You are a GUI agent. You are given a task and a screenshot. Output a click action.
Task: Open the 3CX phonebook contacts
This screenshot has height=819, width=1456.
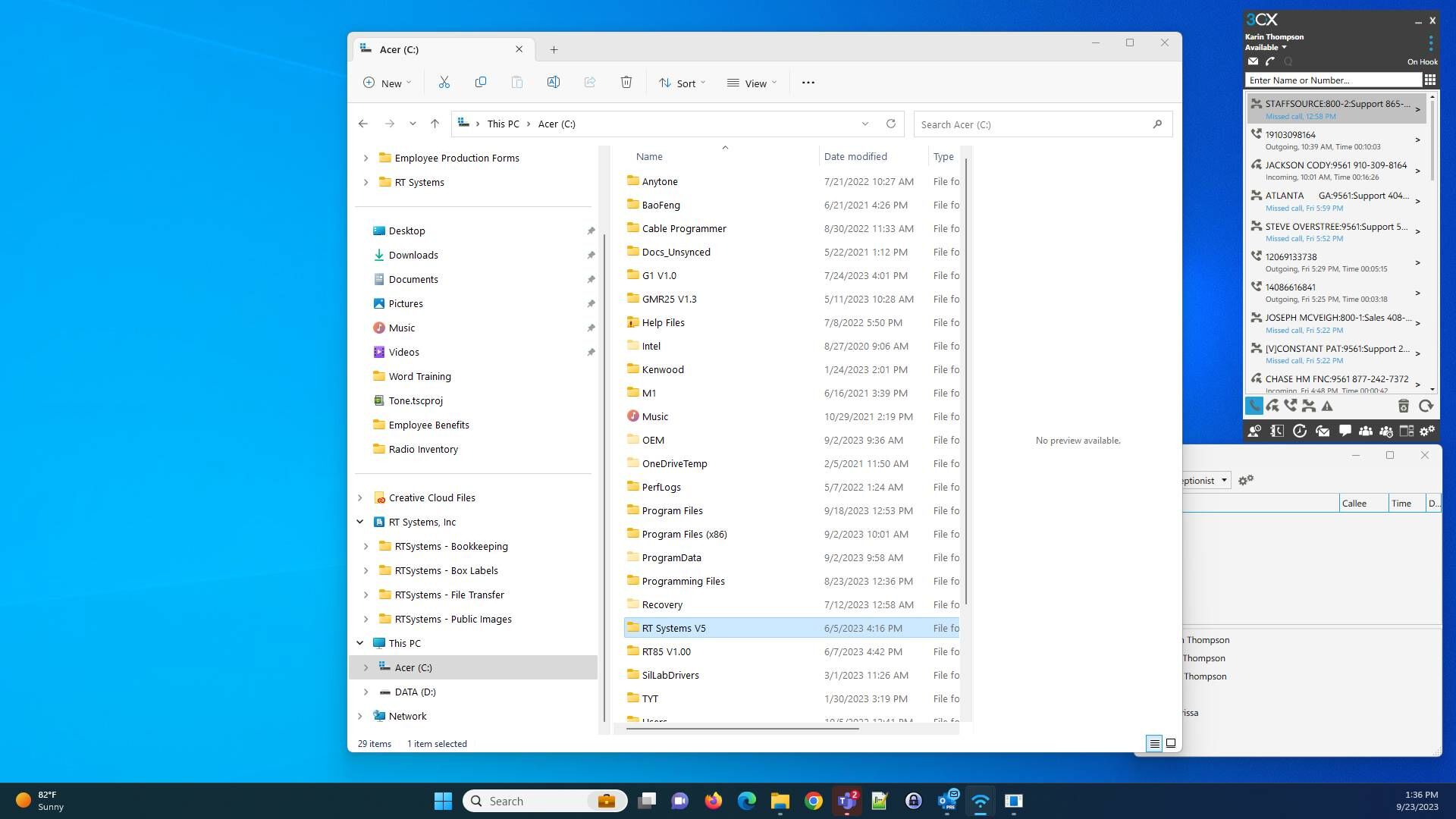point(1277,431)
